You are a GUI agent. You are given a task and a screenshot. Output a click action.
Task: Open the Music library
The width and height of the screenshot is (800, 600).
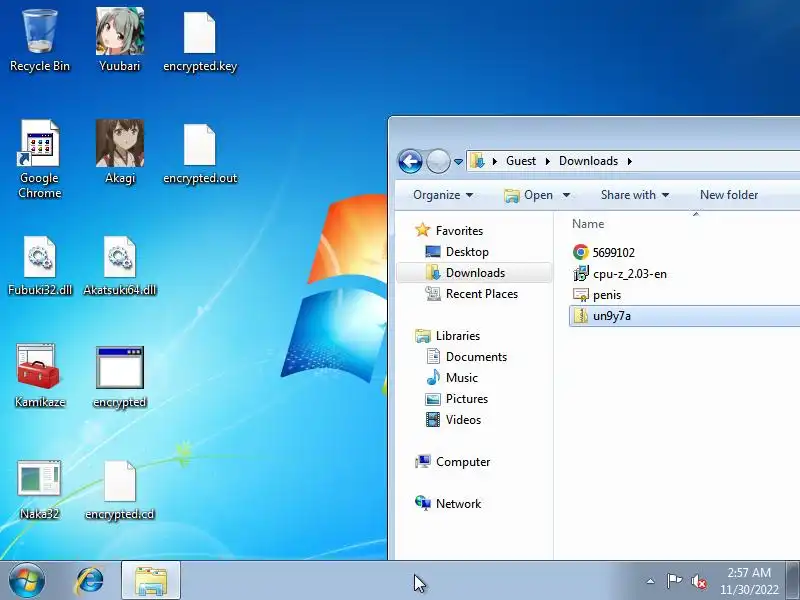(452, 378)
